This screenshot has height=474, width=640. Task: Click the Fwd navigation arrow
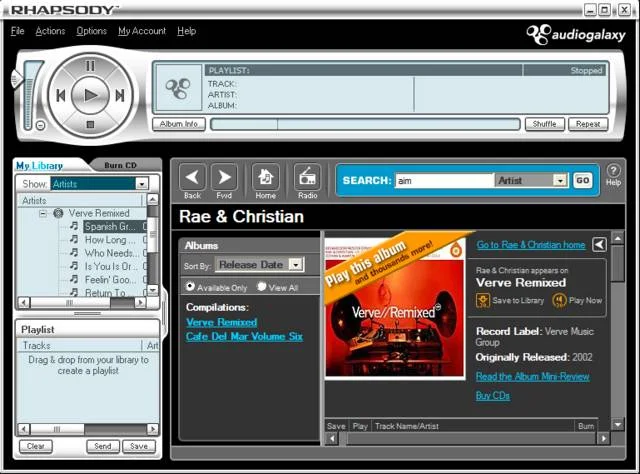coord(224,177)
